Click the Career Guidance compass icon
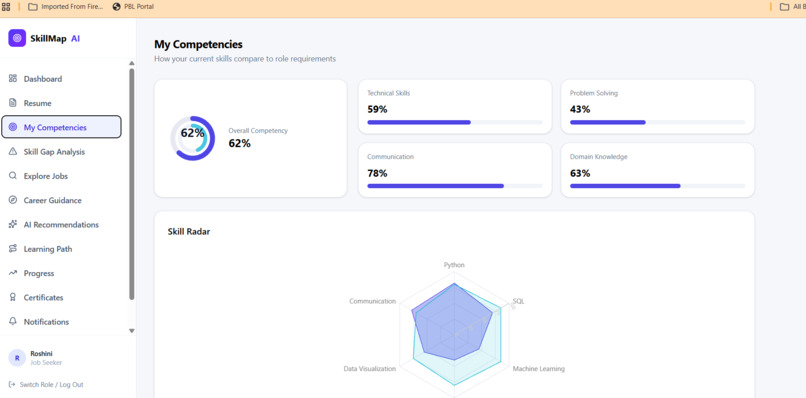 [13, 200]
